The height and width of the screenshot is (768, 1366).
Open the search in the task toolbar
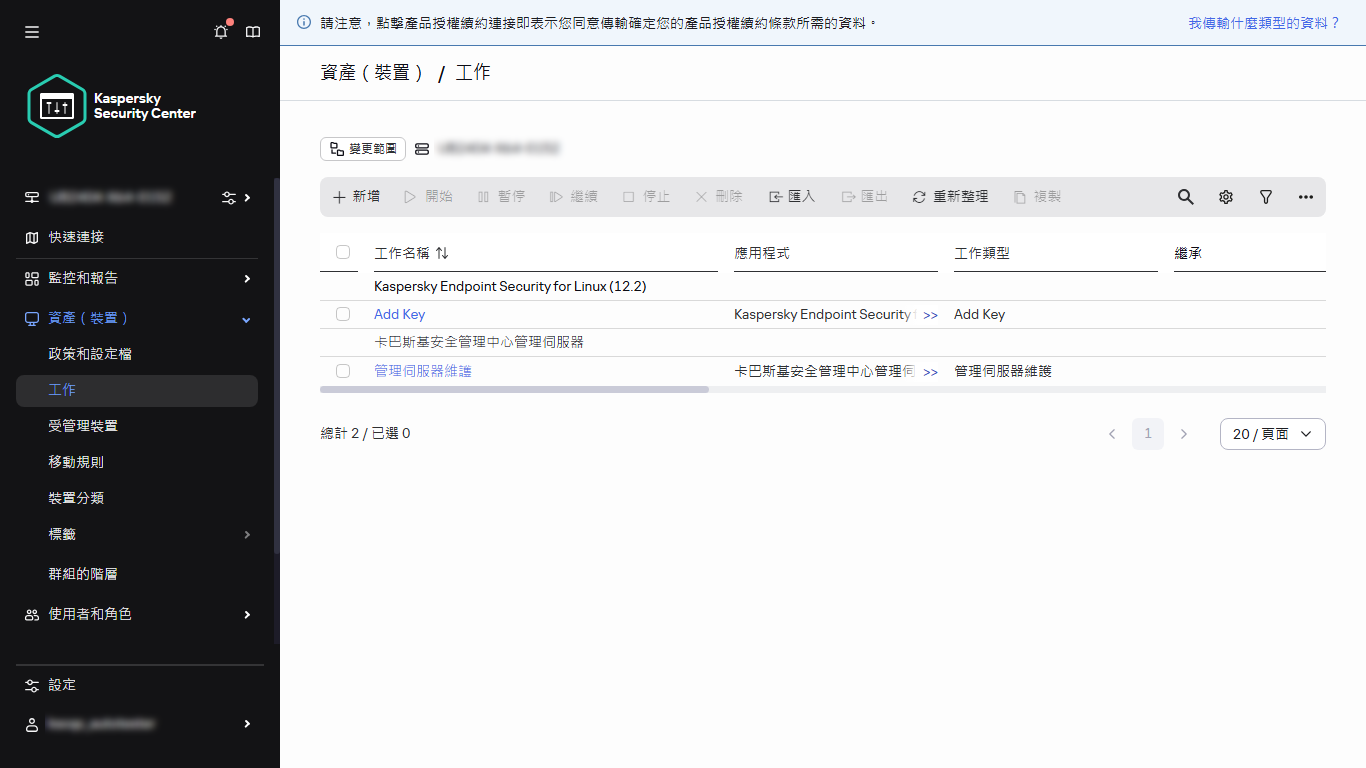(x=1185, y=197)
